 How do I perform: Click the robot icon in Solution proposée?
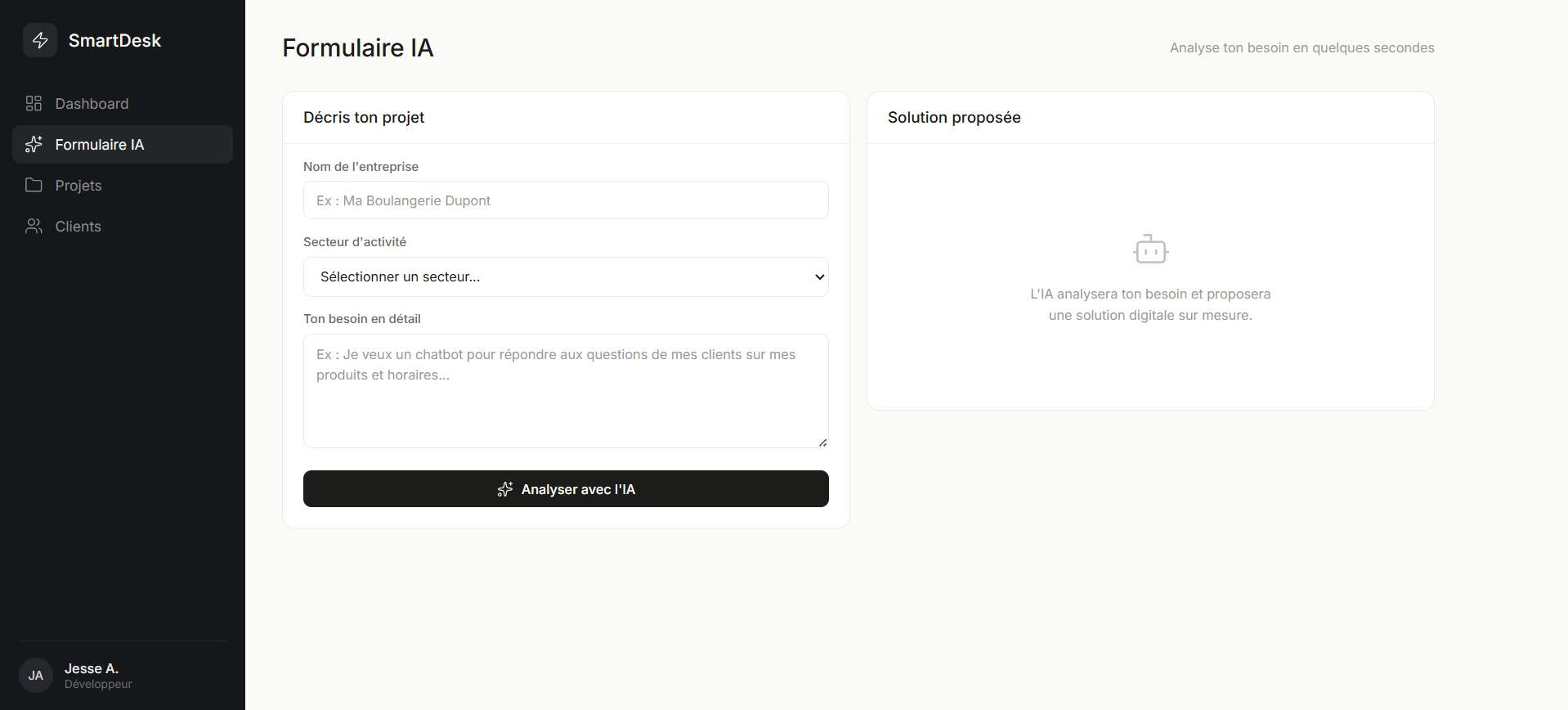pos(1150,249)
